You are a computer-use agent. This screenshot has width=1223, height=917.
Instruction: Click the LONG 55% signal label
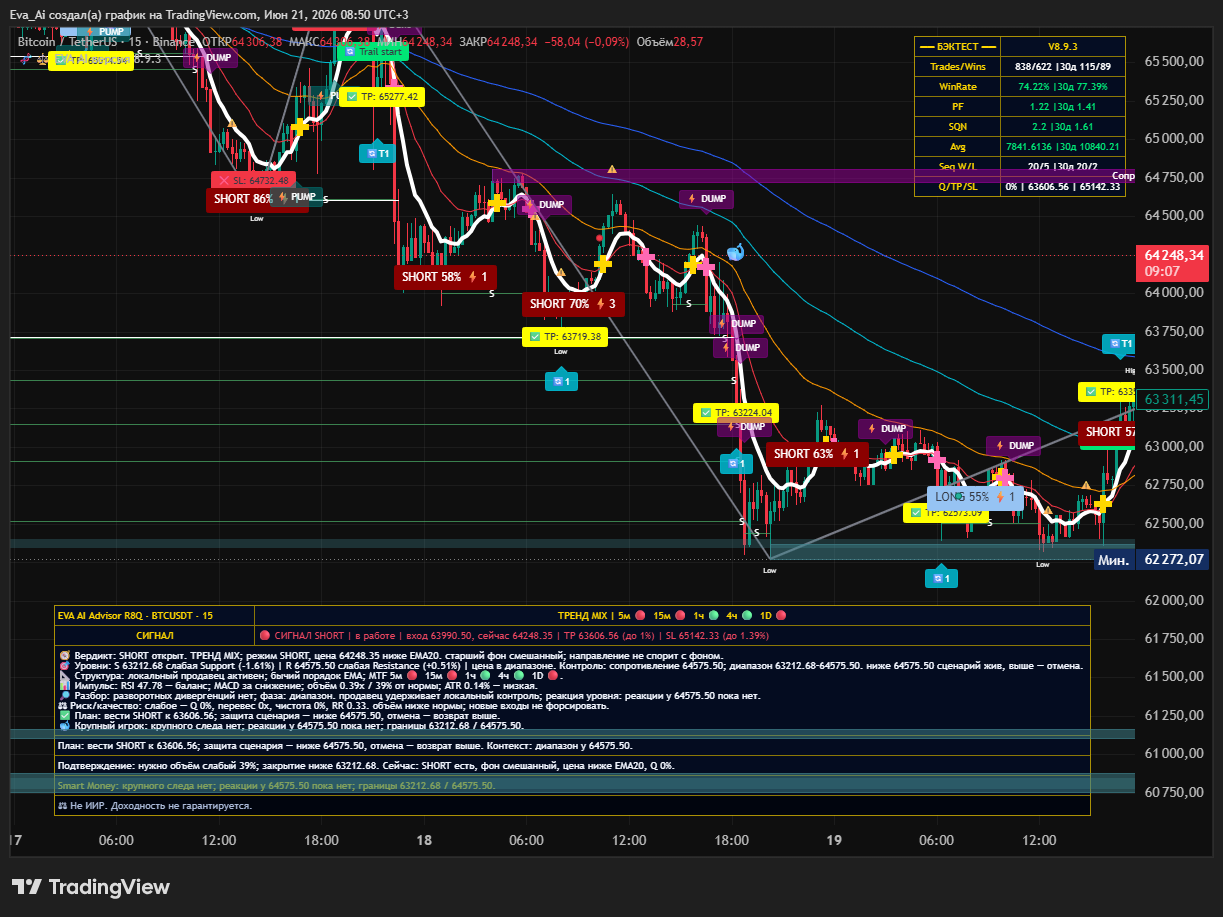pyautogui.click(x=975, y=496)
